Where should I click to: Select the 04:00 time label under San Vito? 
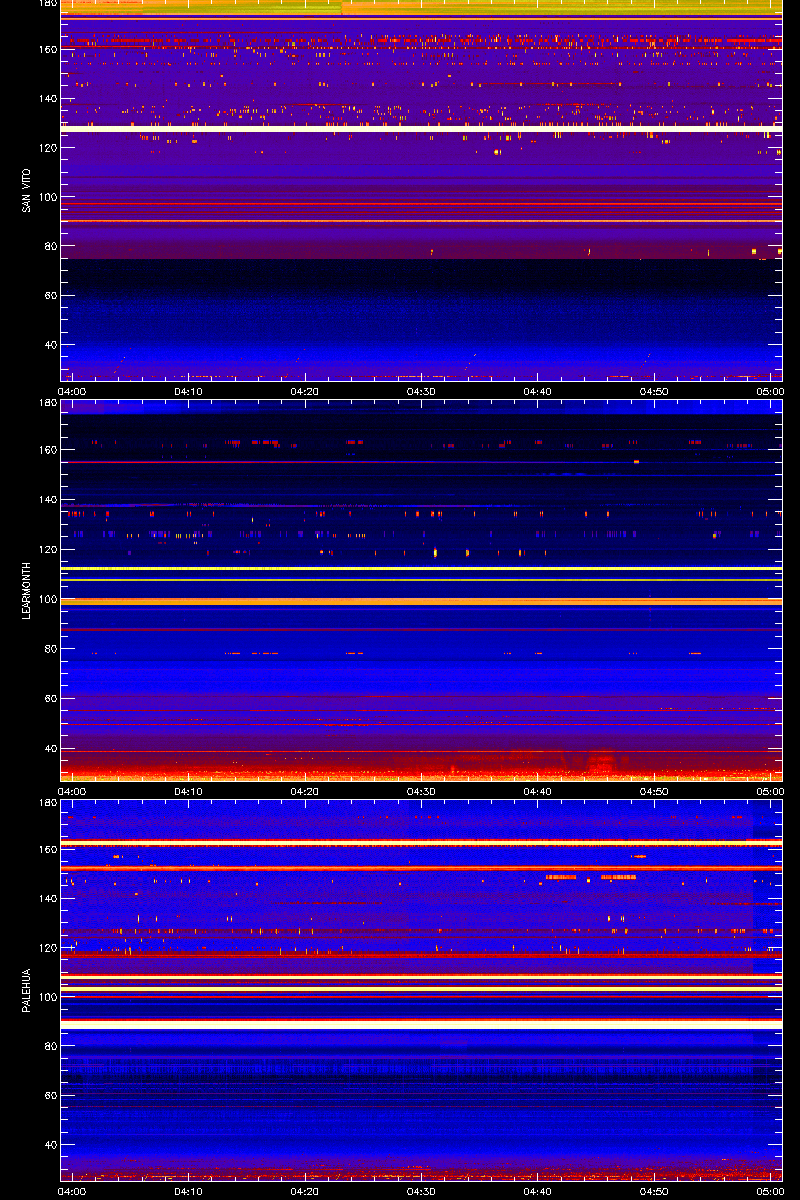[x=74, y=391]
